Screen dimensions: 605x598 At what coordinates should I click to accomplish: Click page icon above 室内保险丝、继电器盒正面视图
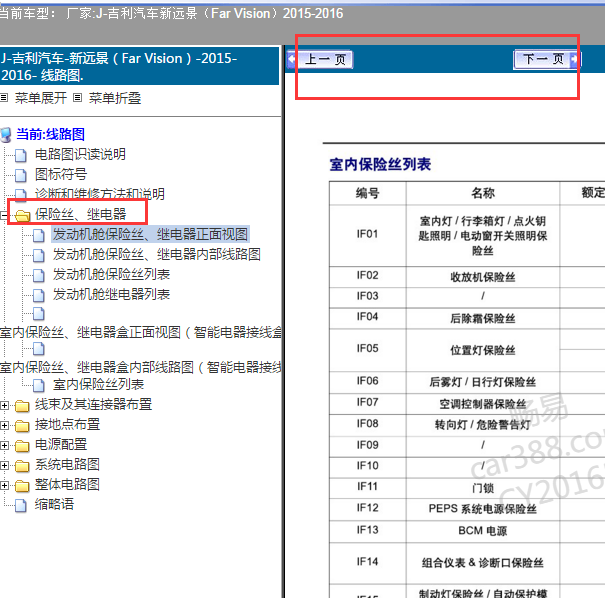(x=39, y=314)
